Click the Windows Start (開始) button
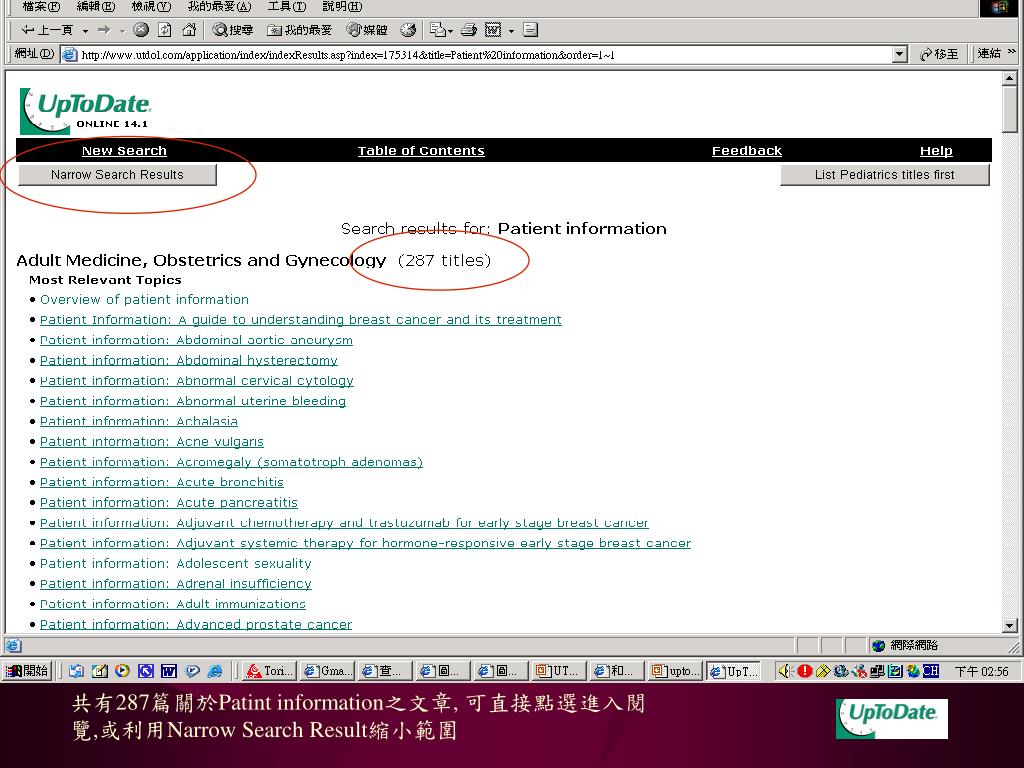The image size is (1024, 768). tap(27, 671)
